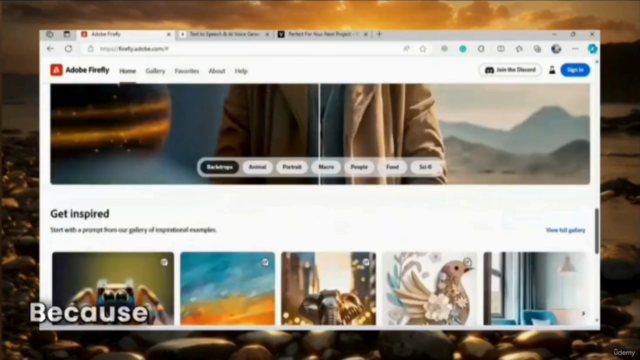Open the Favorites nav item
This screenshot has width=640, height=360.
187,71
